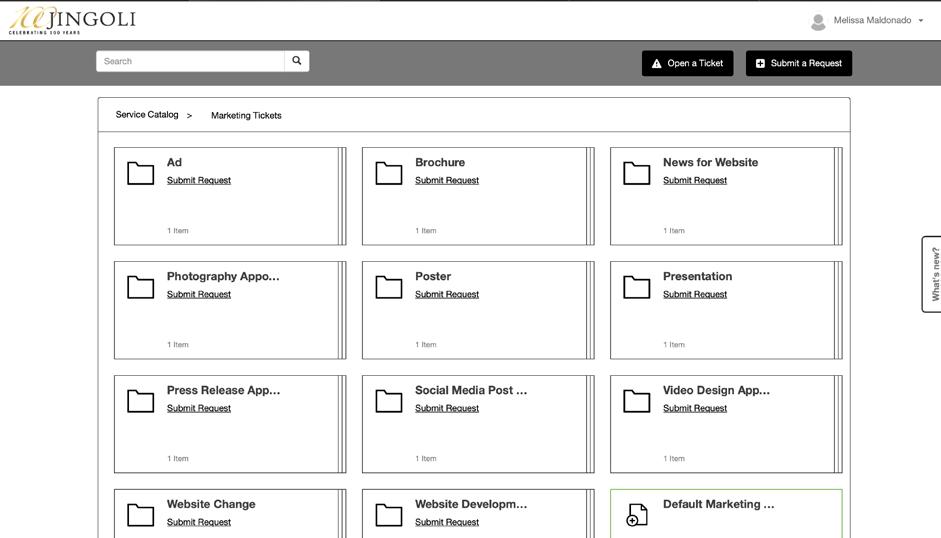Image resolution: width=941 pixels, height=538 pixels.
Task: Click Submit Request under Ad
Action: click(199, 180)
